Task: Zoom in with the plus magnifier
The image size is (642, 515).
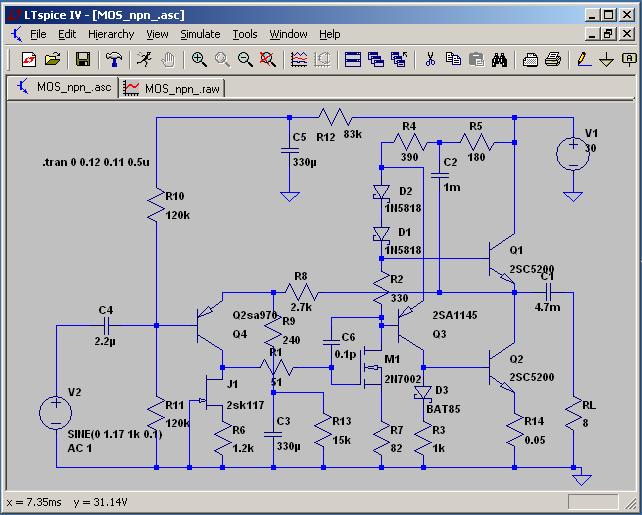Action: click(199, 60)
